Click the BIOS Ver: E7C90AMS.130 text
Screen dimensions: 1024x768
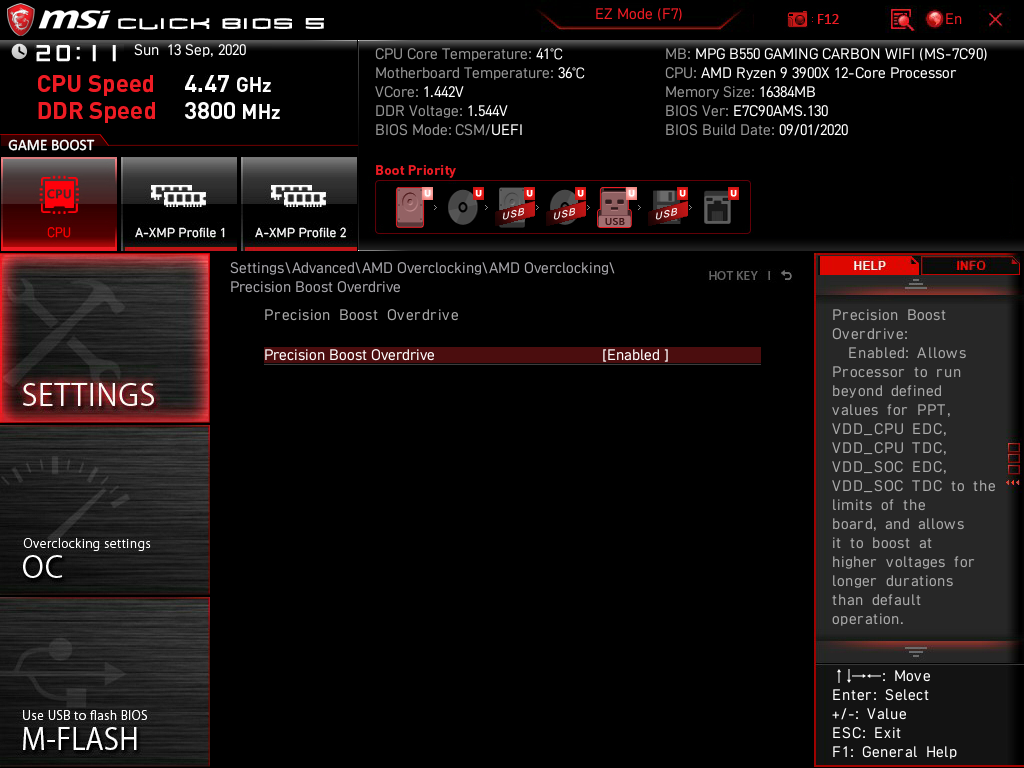point(746,111)
